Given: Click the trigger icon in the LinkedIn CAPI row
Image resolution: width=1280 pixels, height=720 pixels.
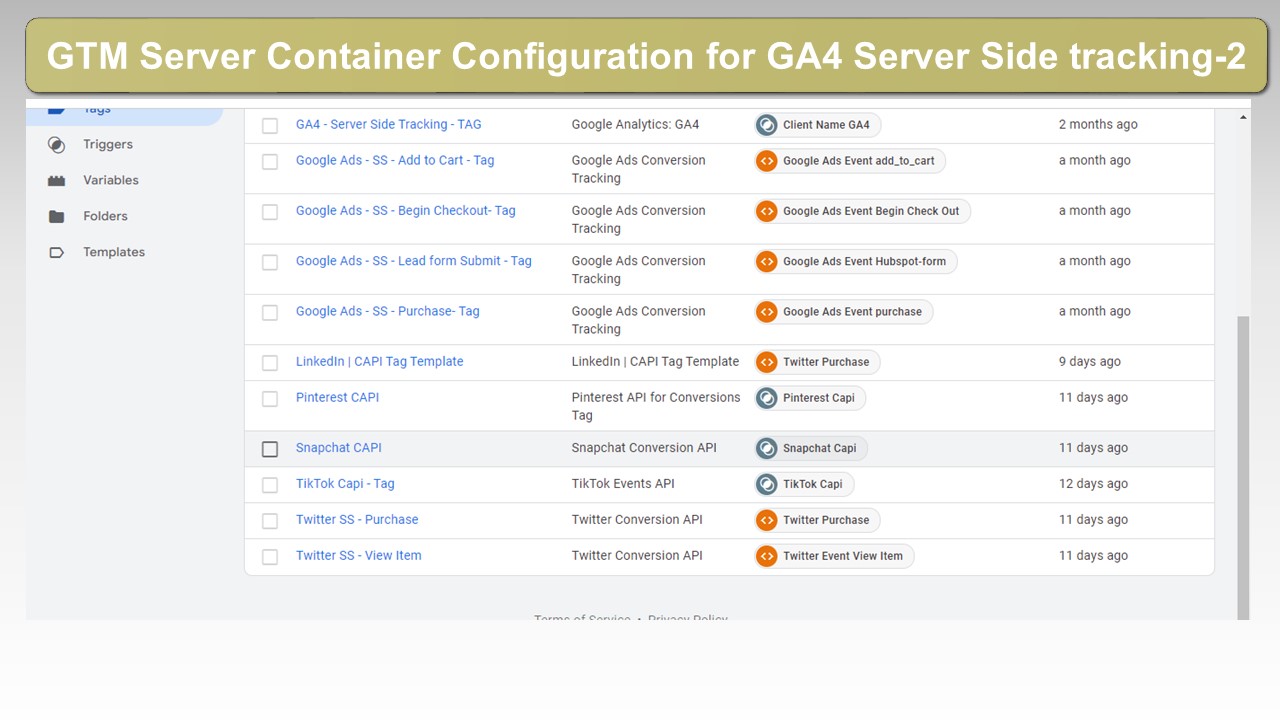Looking at the screenshot, I should 767,362.
